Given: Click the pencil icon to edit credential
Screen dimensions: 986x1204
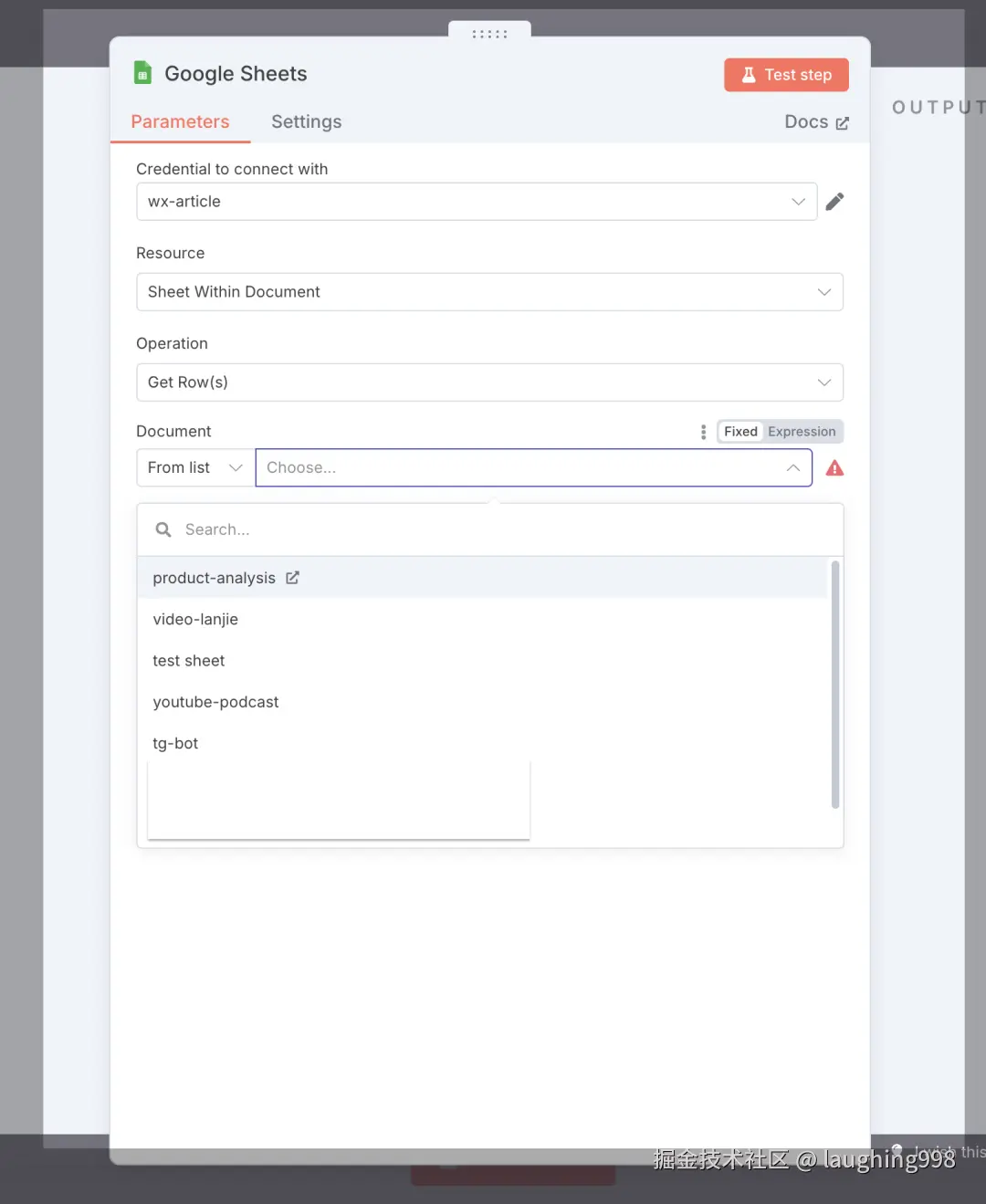Looking at the screenshot, I should coord(834,202).
